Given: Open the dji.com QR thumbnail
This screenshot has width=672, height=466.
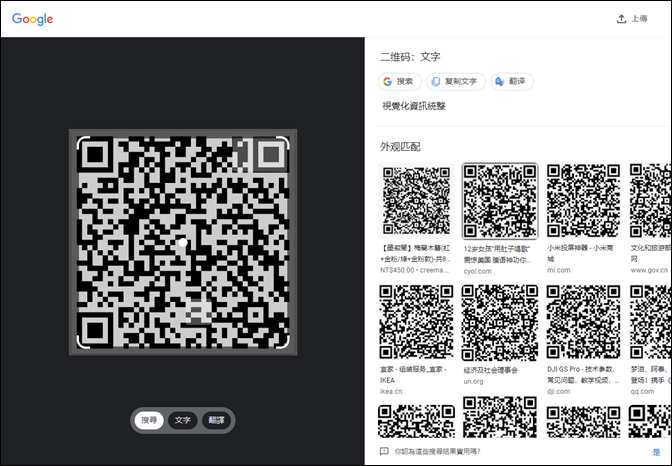Looking at the screenshot, I should pos(583,322).
